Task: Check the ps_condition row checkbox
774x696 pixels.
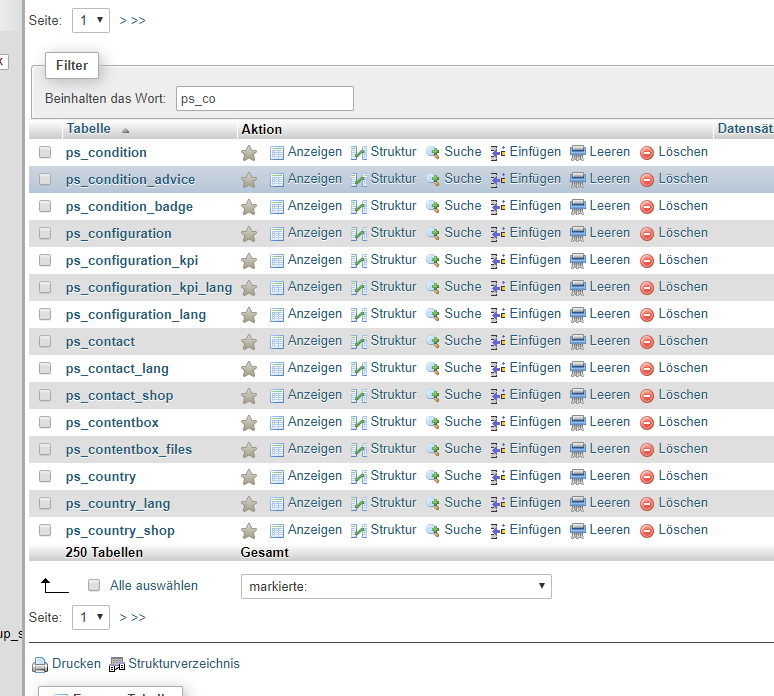Action: point(45,152)
